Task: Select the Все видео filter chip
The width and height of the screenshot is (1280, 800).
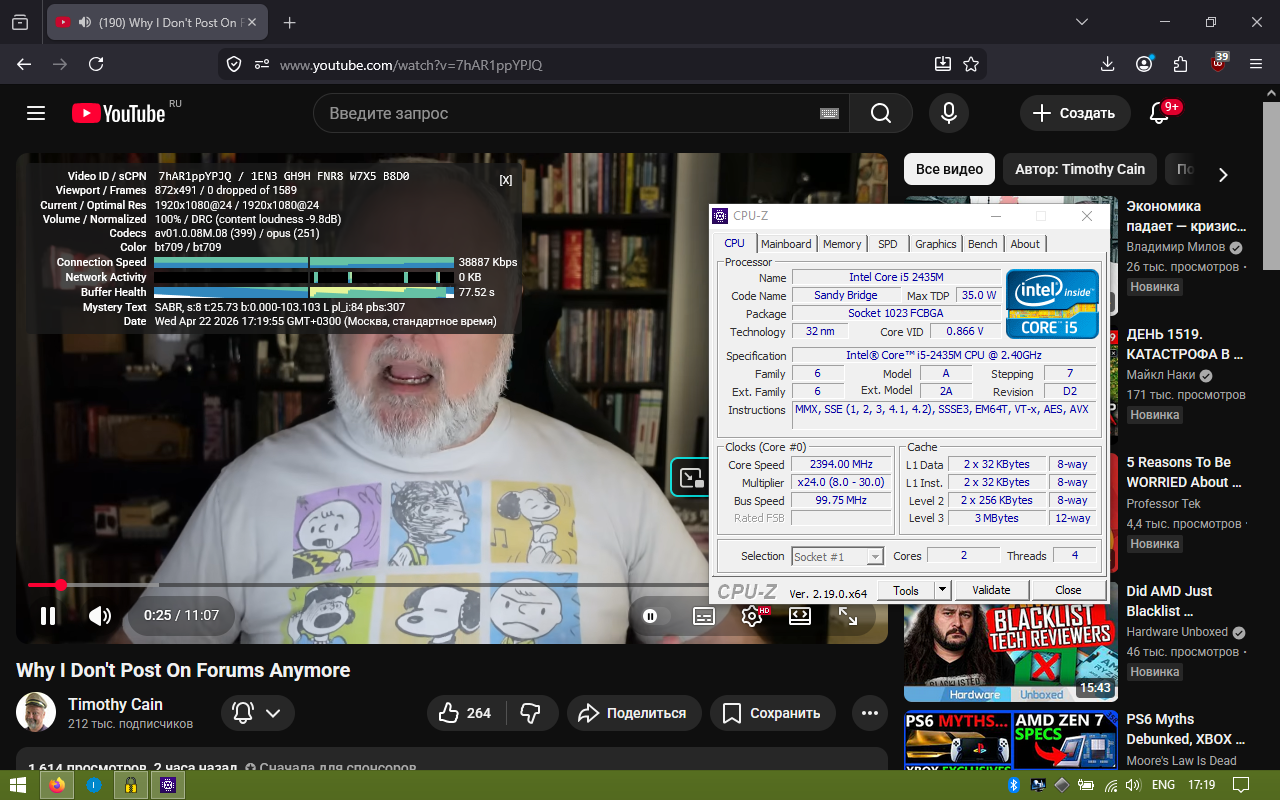Action: pyautogui.click(x=950, y=169)
